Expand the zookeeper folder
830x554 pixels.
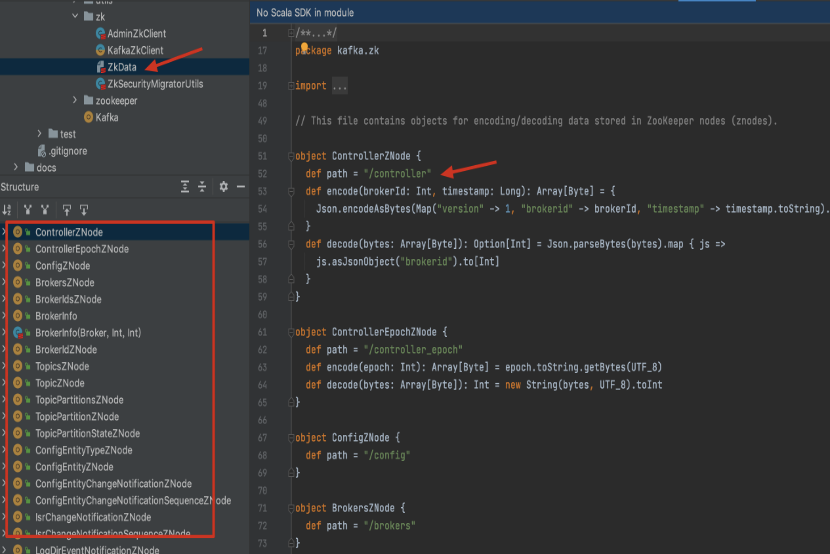[75, 101]
